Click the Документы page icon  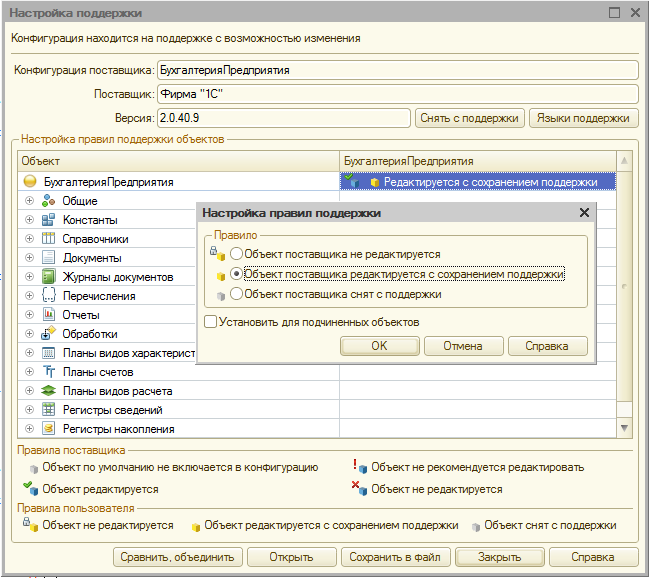(x=49, y=257)
